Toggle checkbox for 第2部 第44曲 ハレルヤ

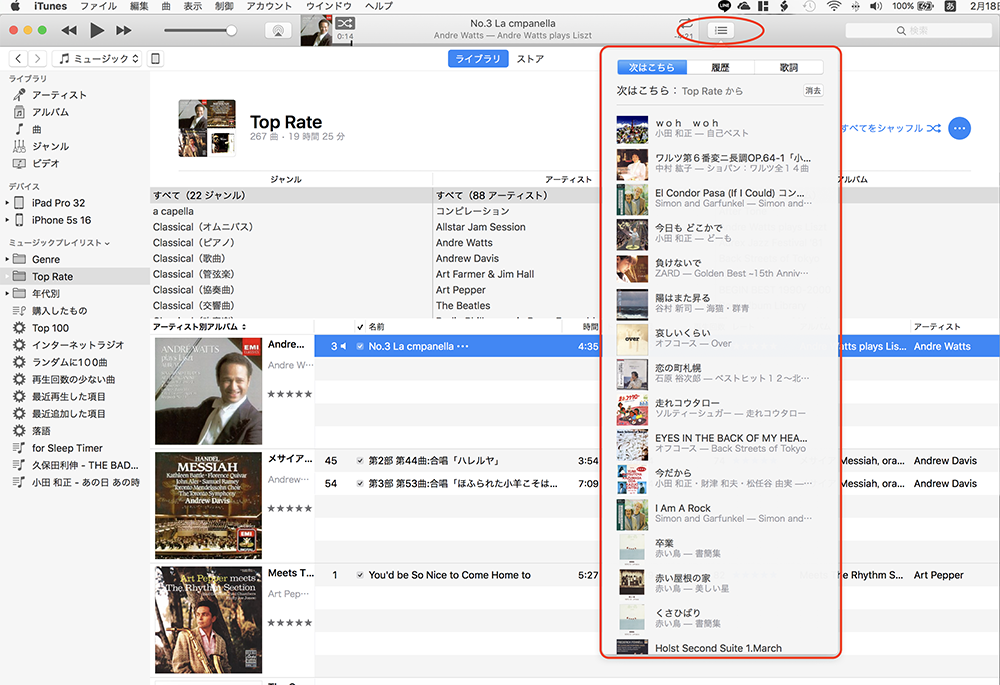coord(360,461)
